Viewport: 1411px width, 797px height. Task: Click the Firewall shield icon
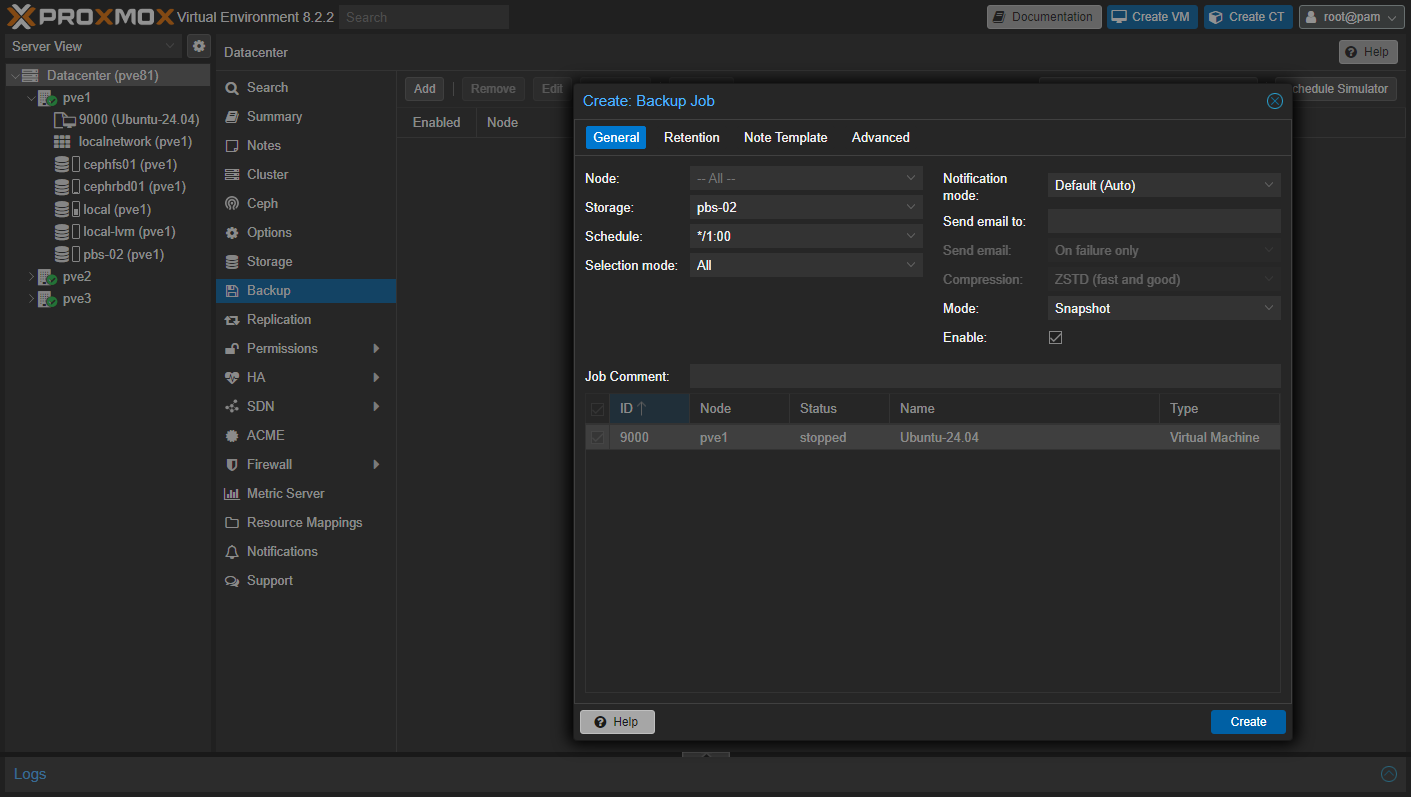click(232, 465)
